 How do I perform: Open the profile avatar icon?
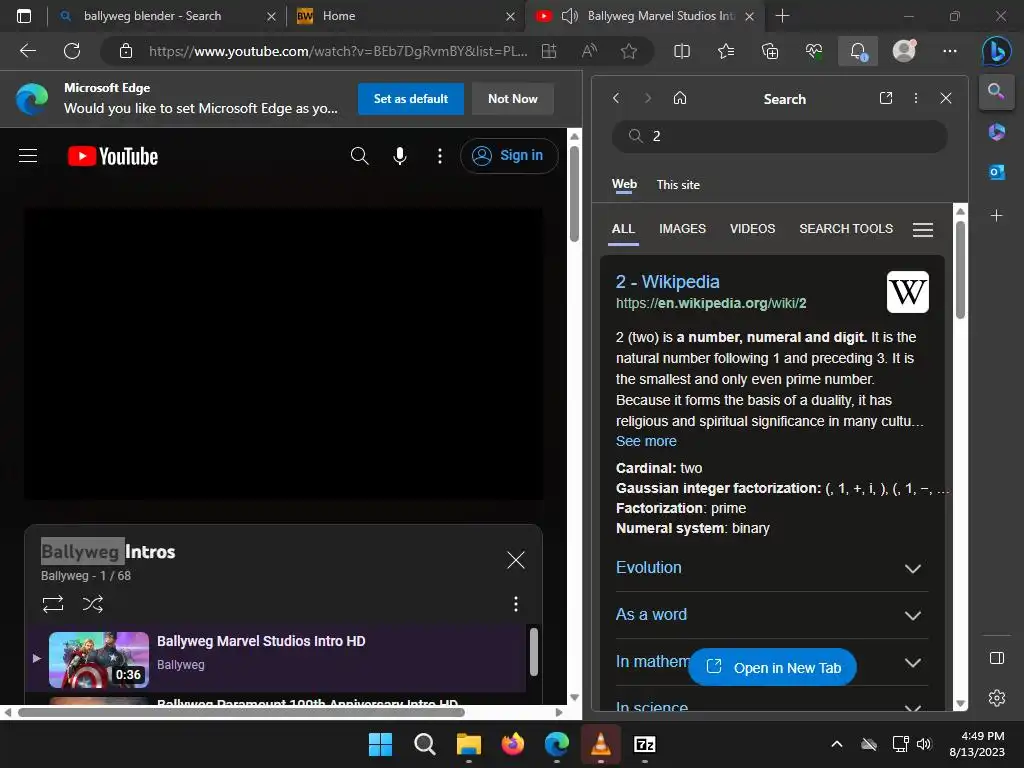click(x=904, y=51)
